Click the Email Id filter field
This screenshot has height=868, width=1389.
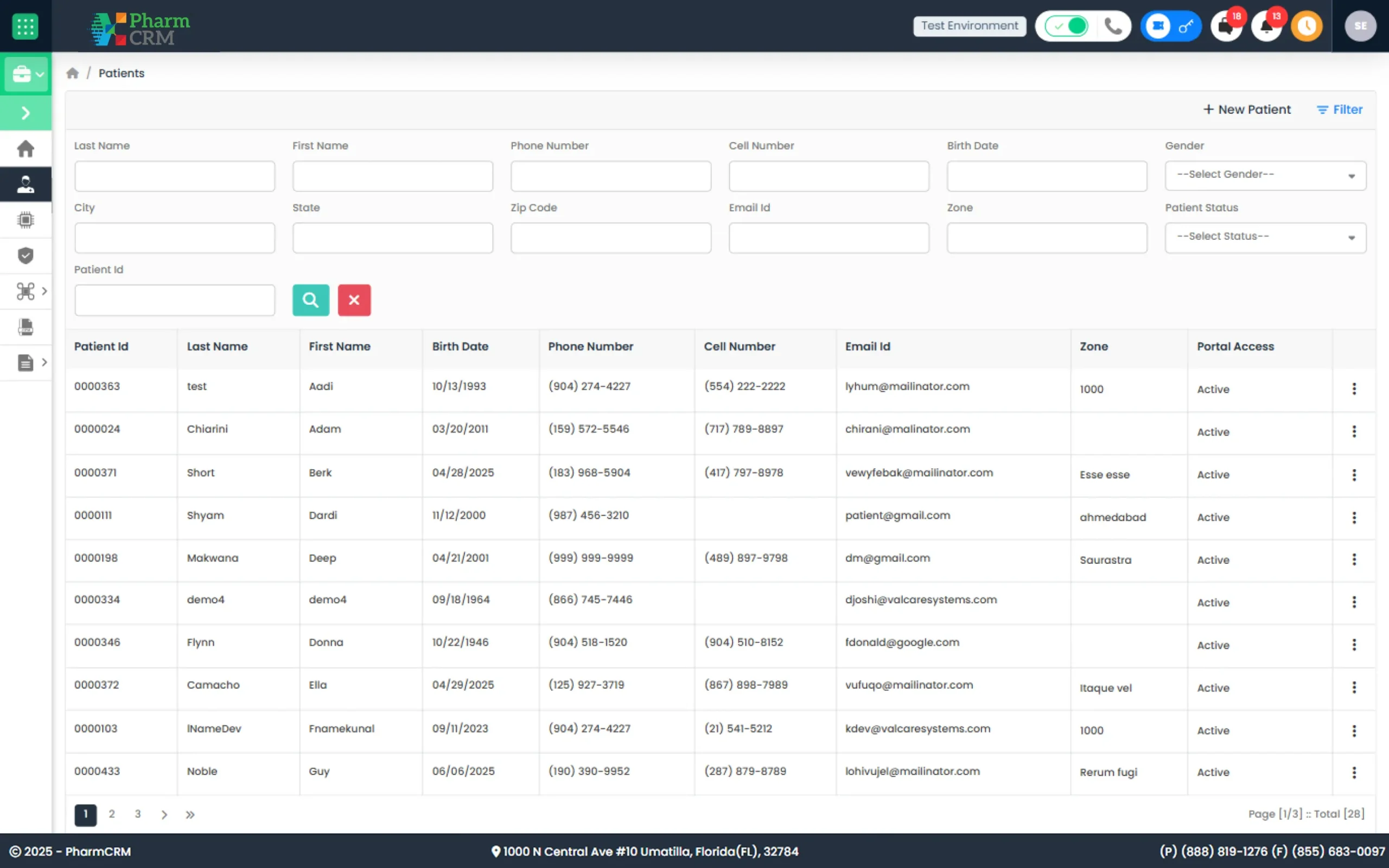pos(829,238)
